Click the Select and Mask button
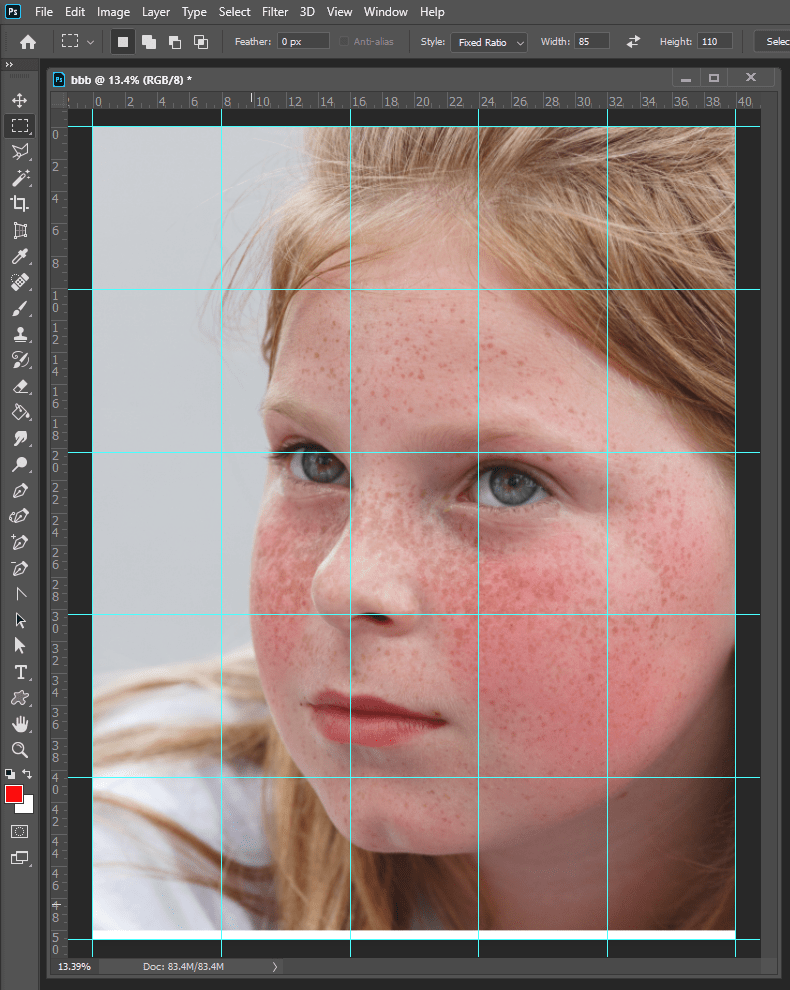 point(774,42)
